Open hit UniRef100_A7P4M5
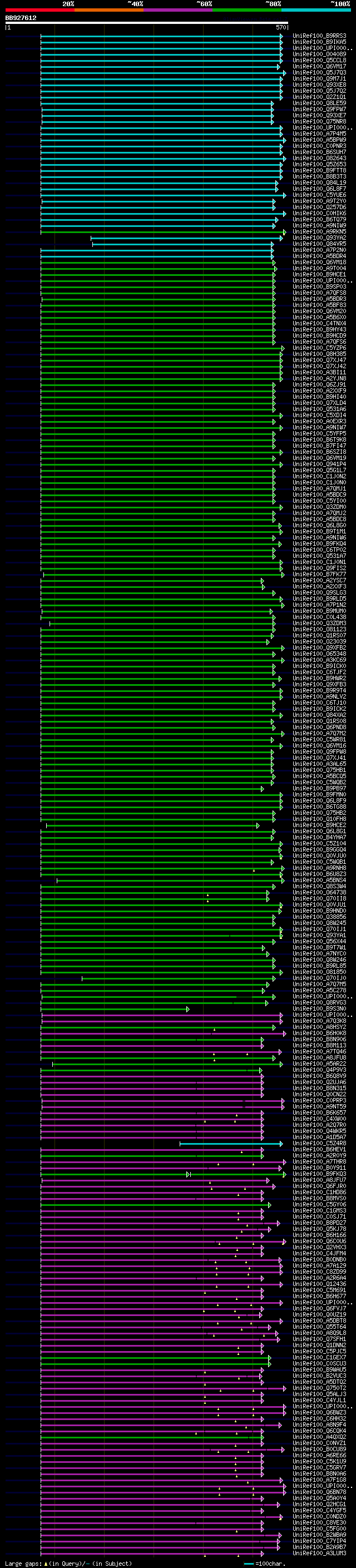The image size is (356, 1568). [x=319, y=134]
